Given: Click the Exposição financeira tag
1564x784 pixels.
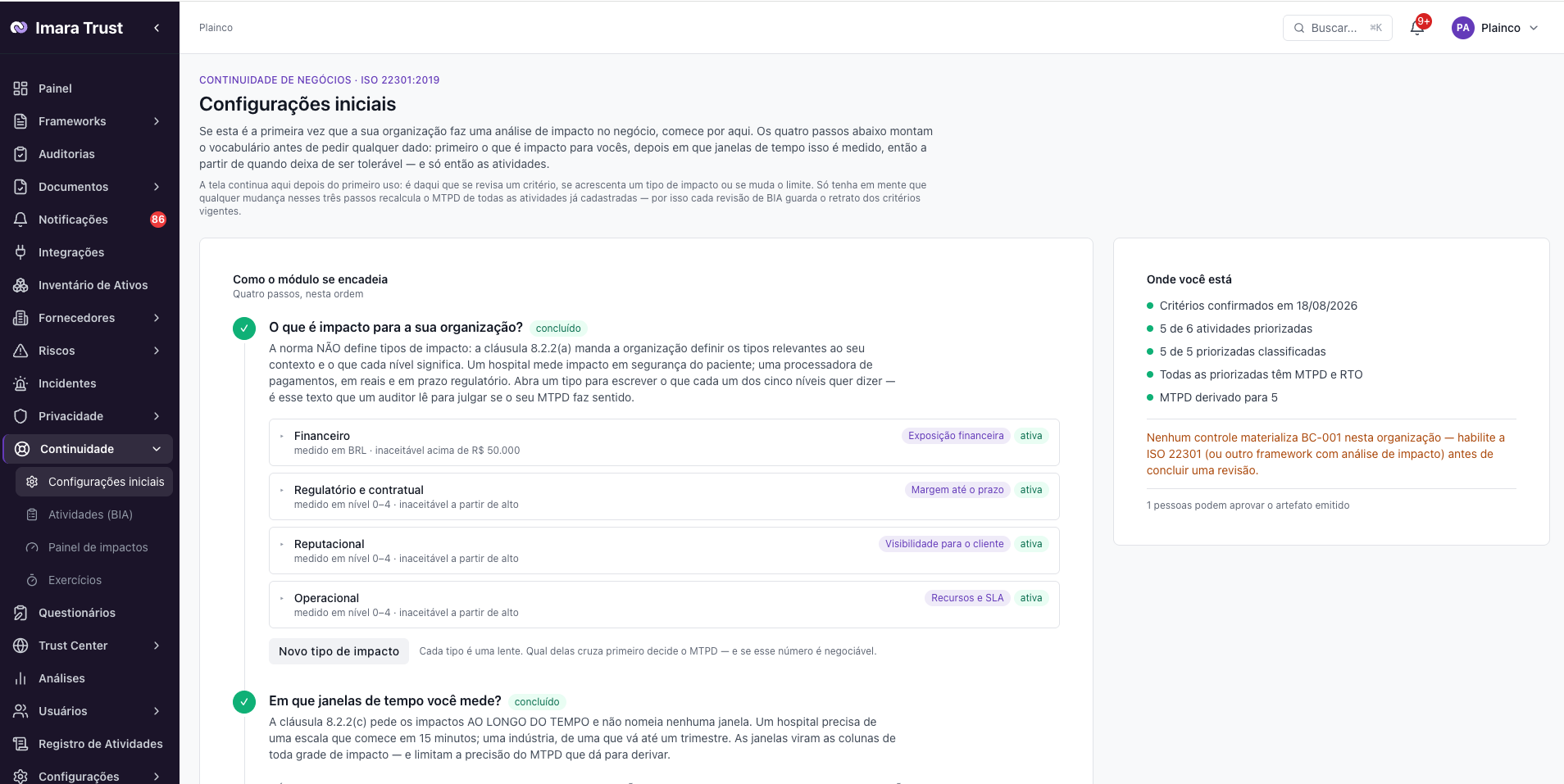Looking at the screenshot, I should (x=956, y=436).
